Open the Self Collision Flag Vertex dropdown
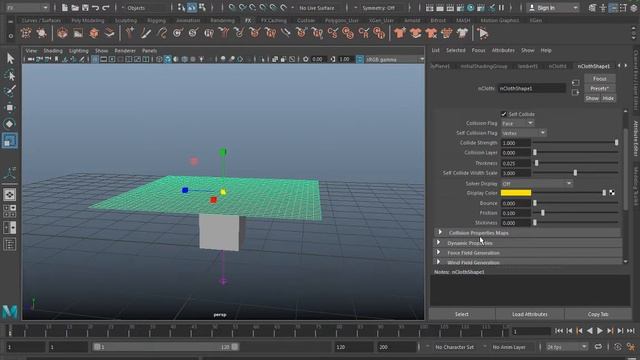 point(524,133)
